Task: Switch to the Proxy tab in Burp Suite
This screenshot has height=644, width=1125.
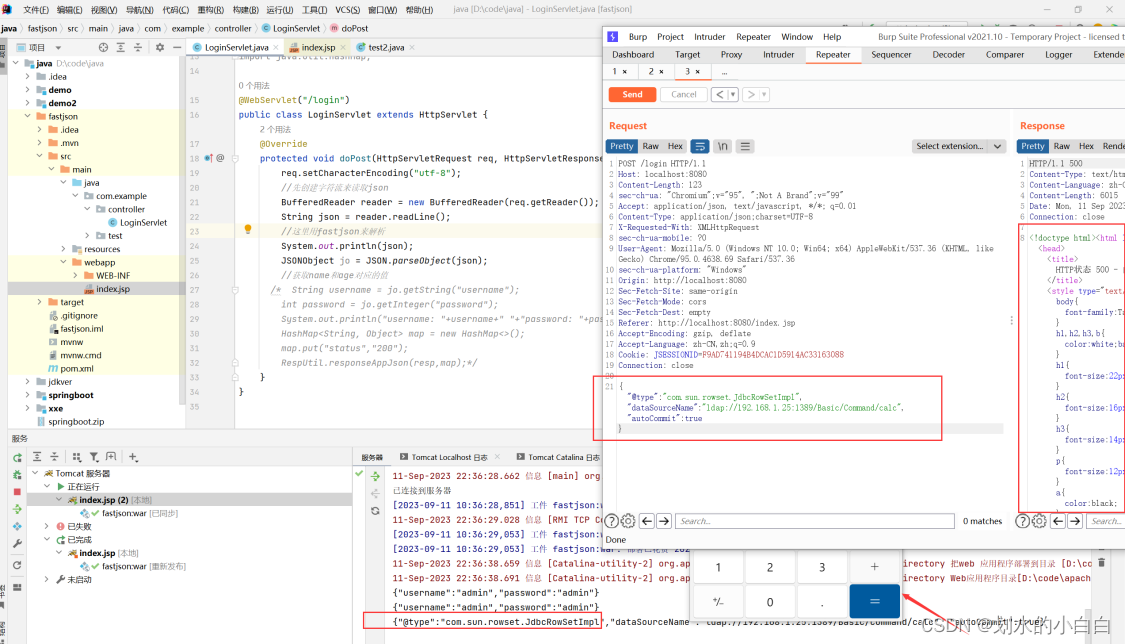Action: 731,55
